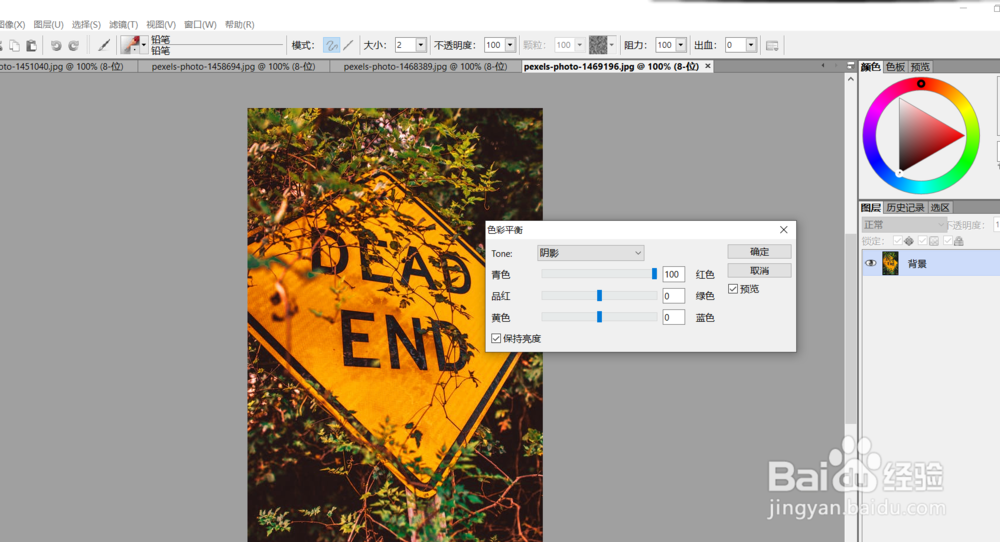The image size is (1000, 542).
Task: Open the 滤镜(T) menu
Action: tap(123, 24)
